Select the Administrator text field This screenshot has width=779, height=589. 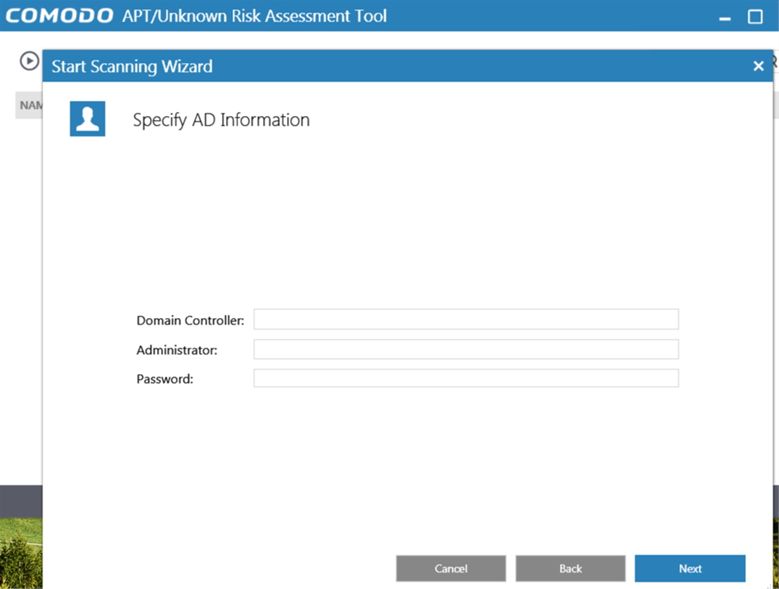coord(465,349)
